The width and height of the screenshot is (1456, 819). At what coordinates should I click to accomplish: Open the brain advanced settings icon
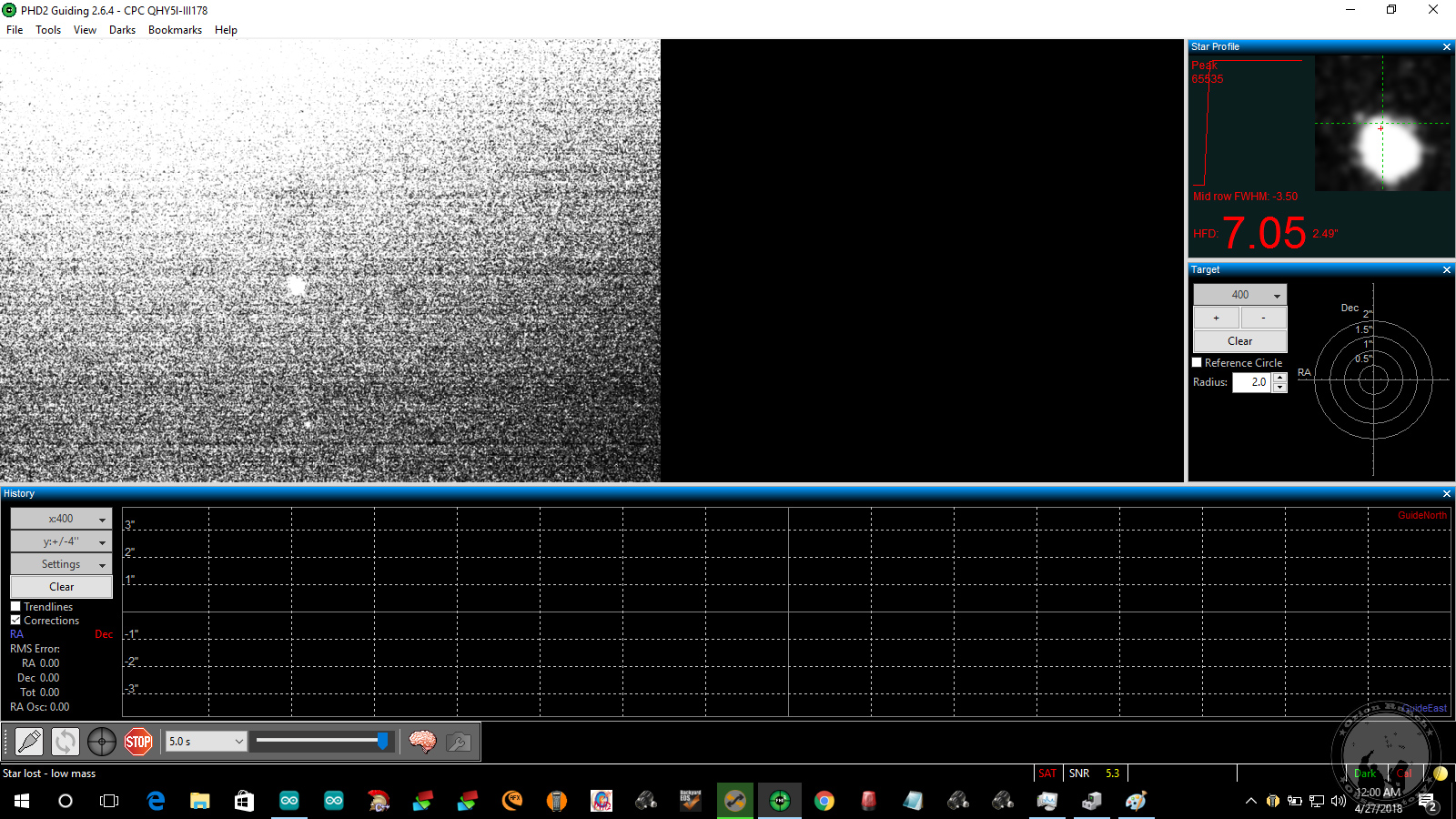(x=422, y=742)
